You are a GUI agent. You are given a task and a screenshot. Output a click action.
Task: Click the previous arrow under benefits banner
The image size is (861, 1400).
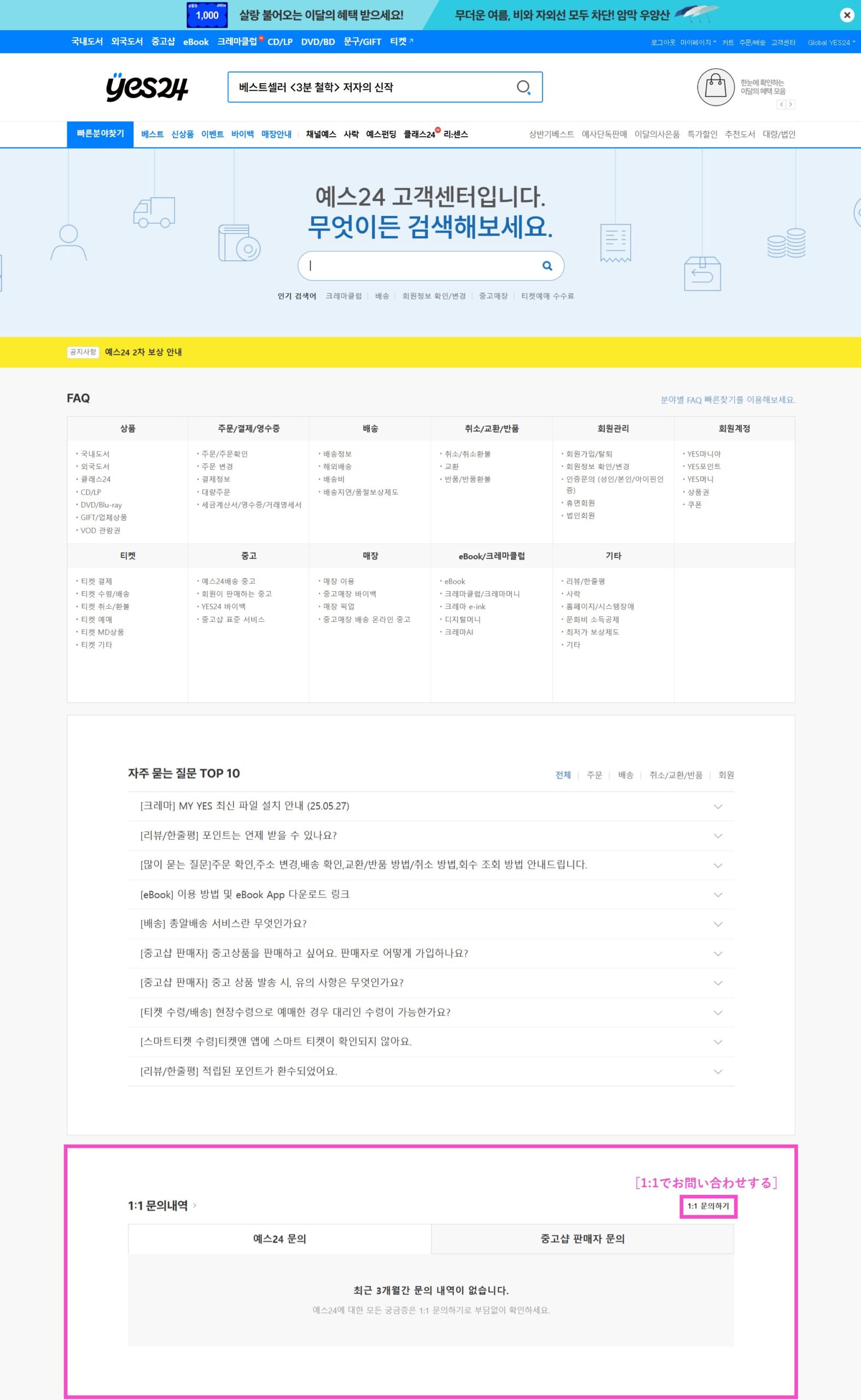click(781, 104)
